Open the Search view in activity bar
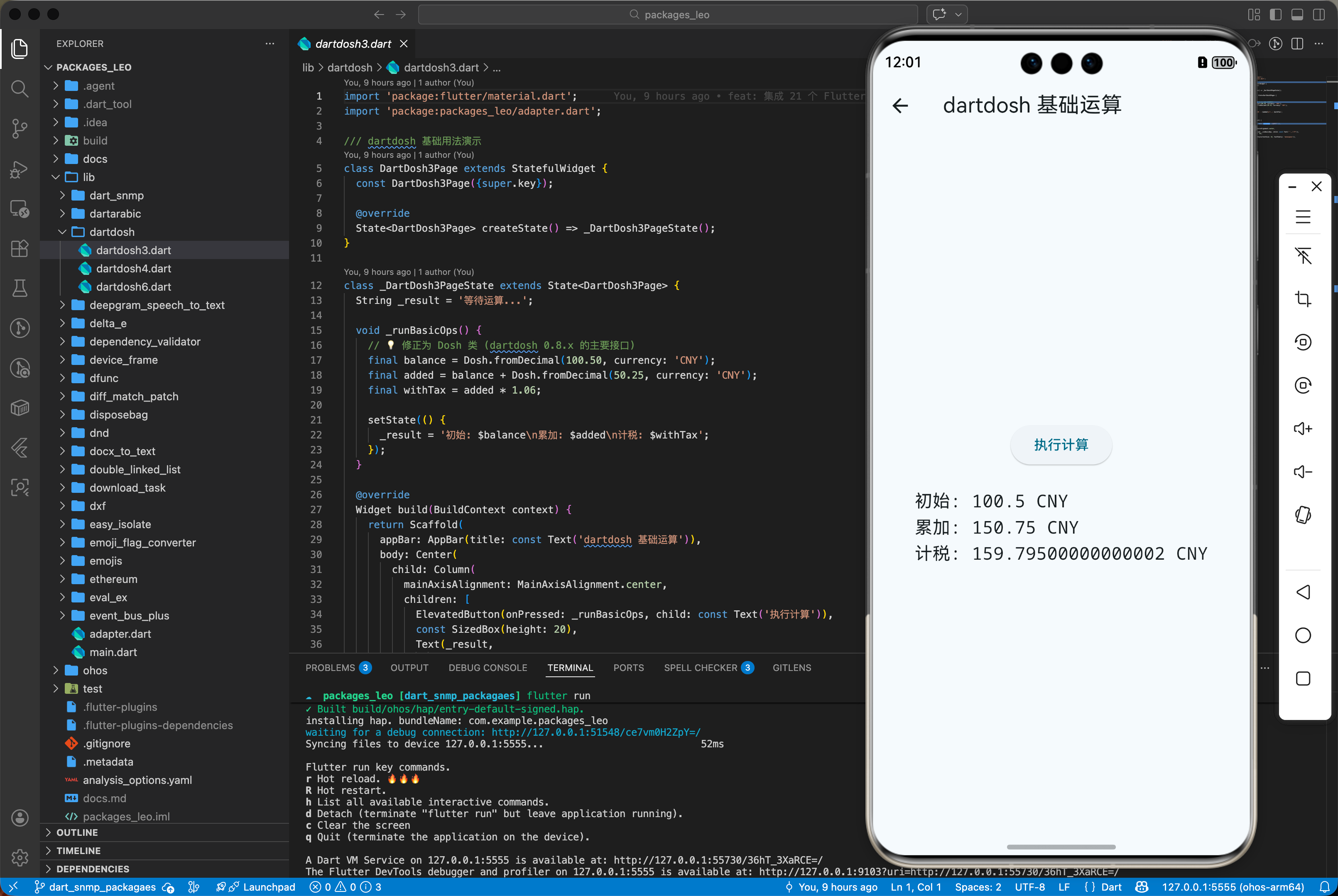This screenshot has width=1338, height=896. point(20,88)
